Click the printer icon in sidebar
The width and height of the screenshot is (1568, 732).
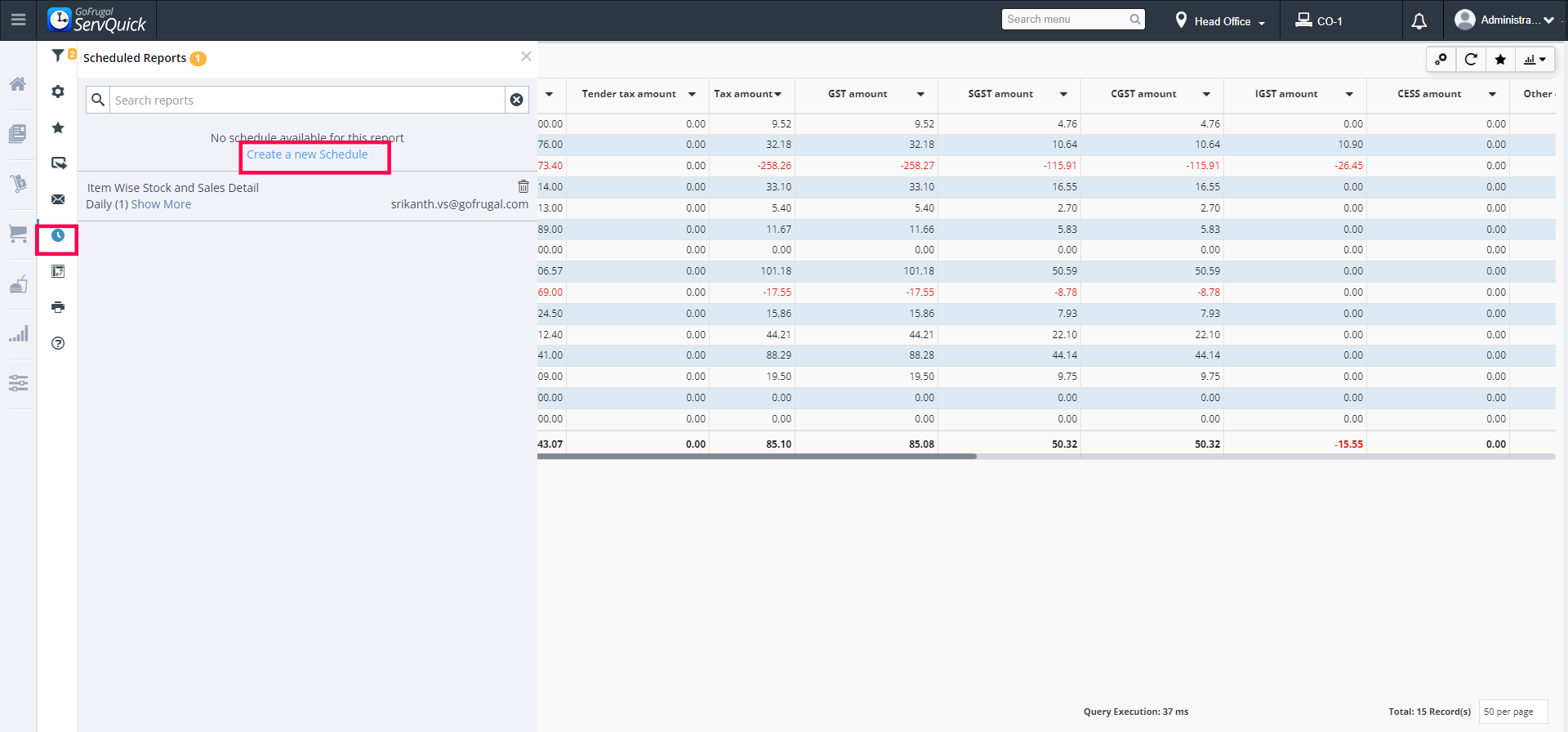pyautogui.click(x=58, y=307)
